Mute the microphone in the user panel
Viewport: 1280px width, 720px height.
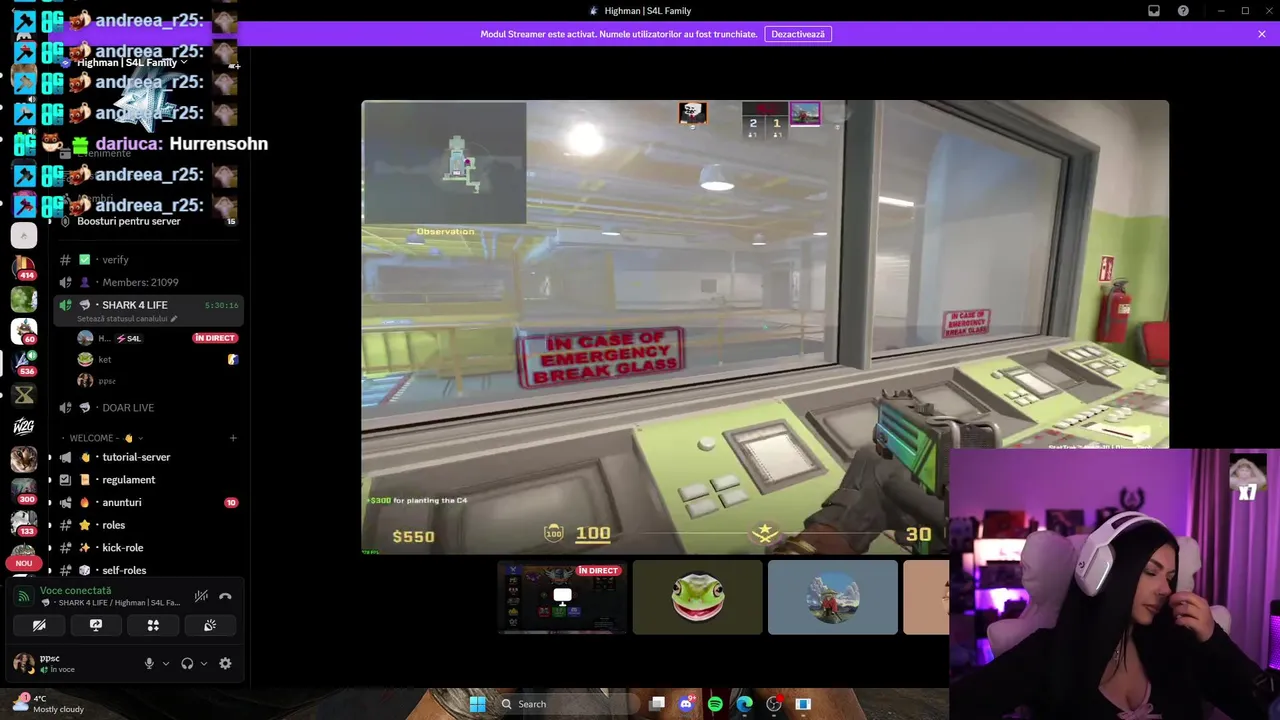pos(149,663)
